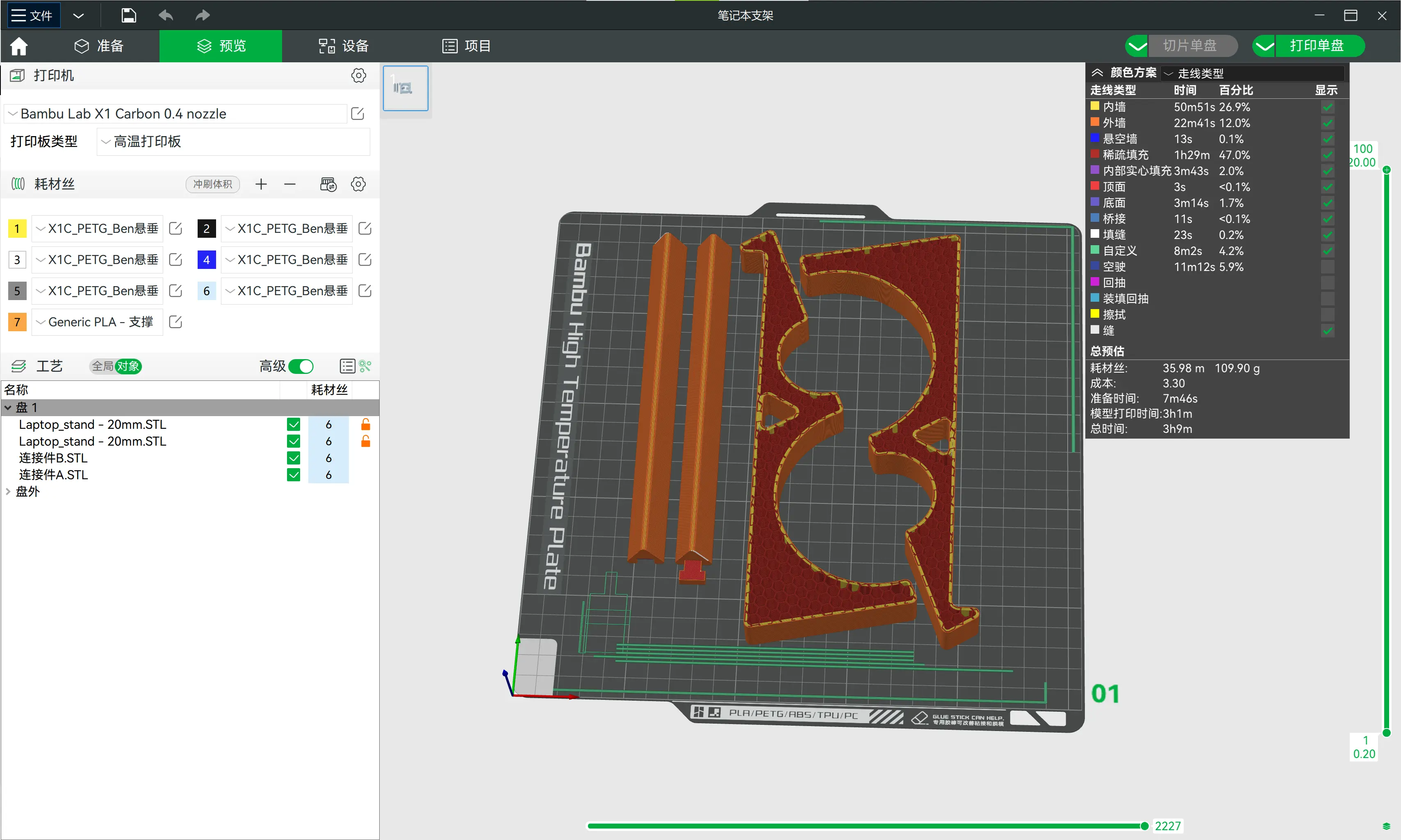
Task: Collapse the color scheme legend panel
Action: pyautogui.click(x=1097, y=73)
